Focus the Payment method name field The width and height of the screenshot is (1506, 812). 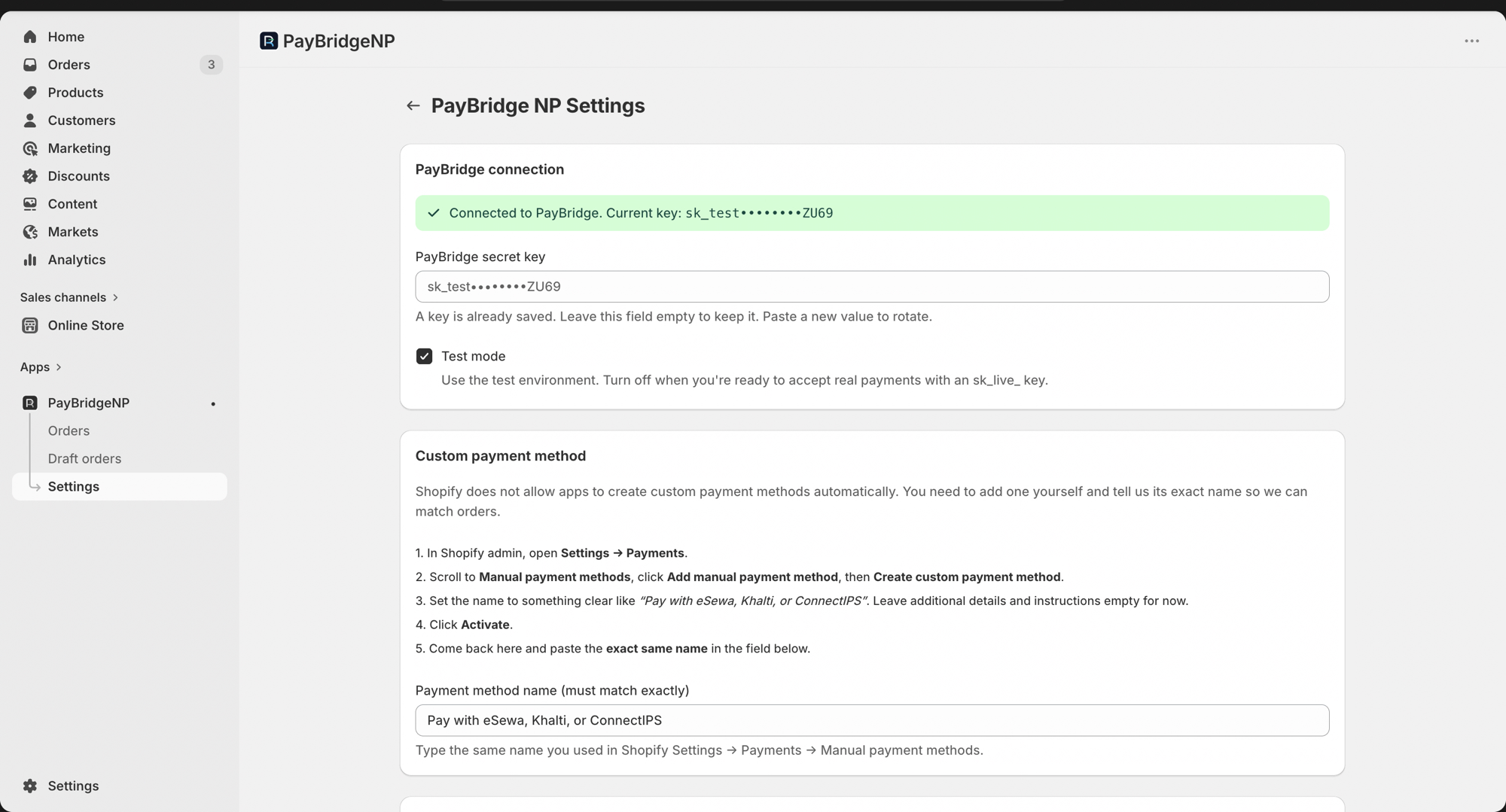click(x=871, y=720)
